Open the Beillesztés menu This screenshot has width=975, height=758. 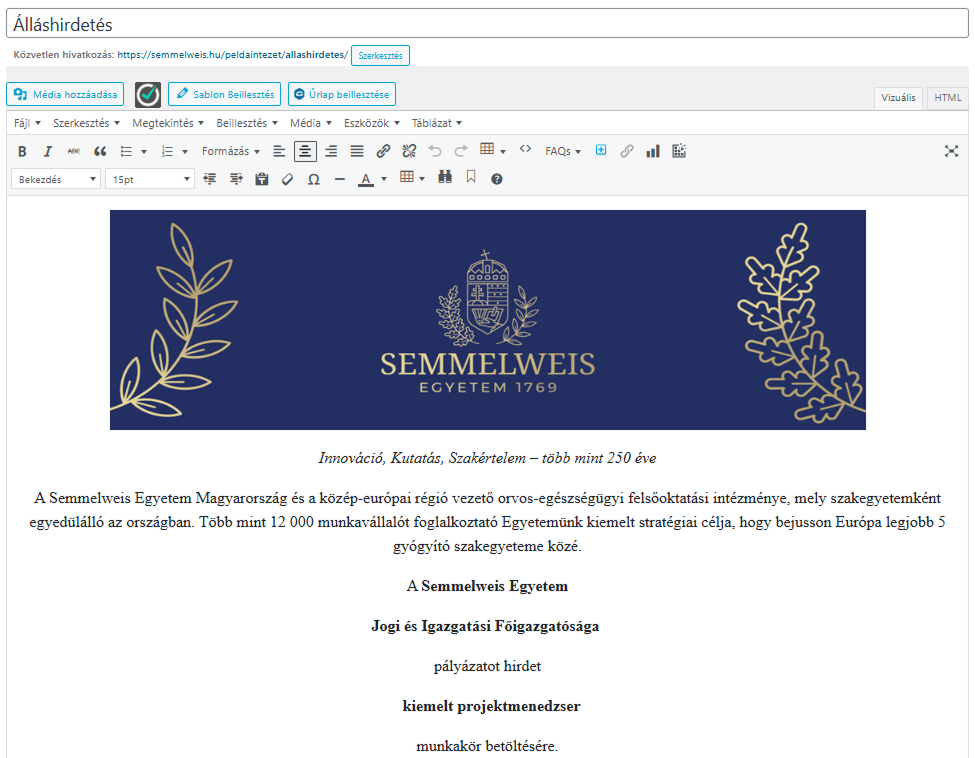[x=247, y=123]
